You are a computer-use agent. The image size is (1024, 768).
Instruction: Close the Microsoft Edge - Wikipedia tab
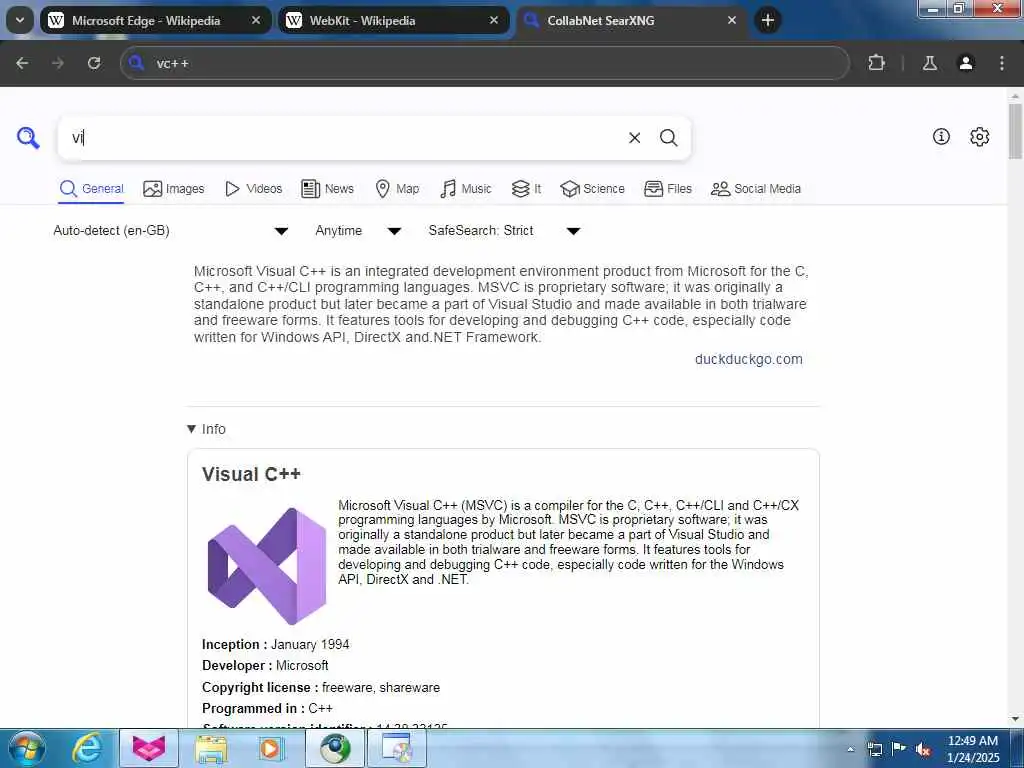(x=256, y=20)
